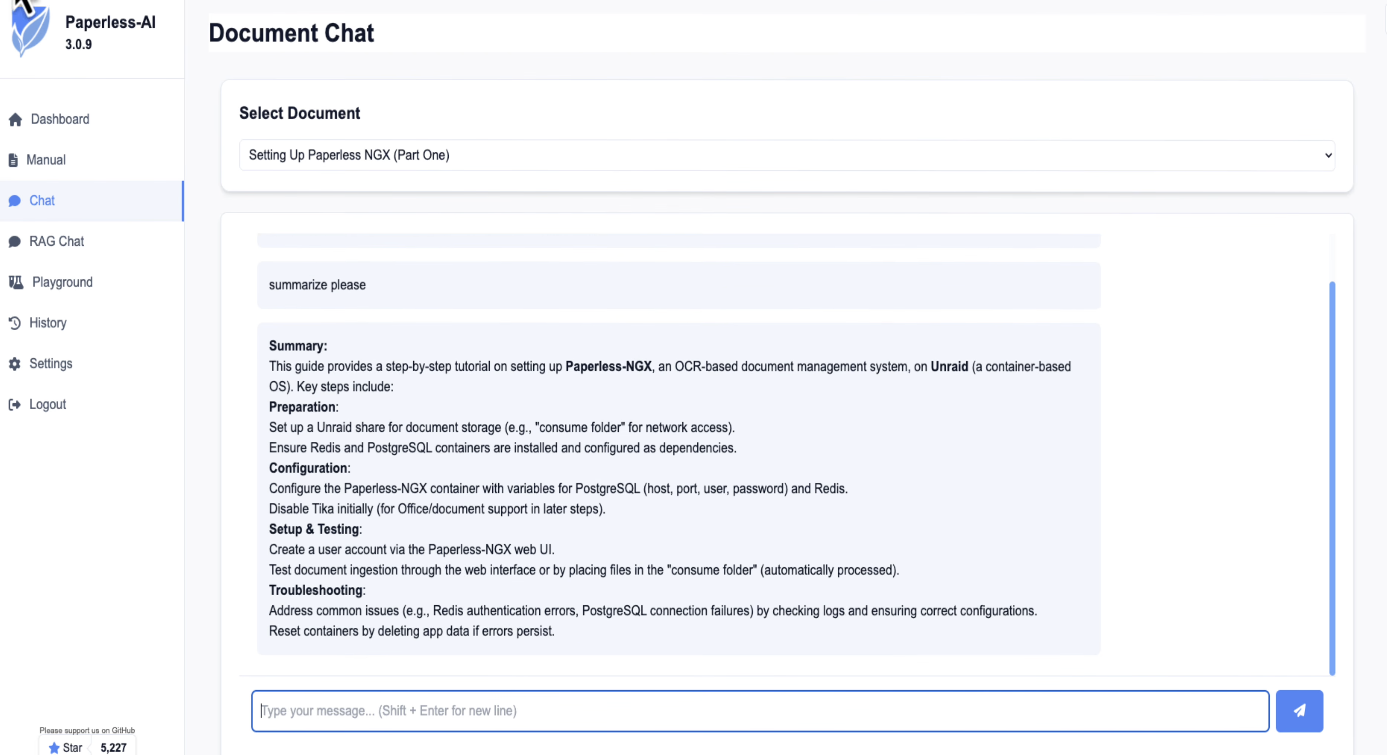The height and width of the screenshot is (755, 1387).
Task: Focus the Type your message input field
Action: coord(760,711)
